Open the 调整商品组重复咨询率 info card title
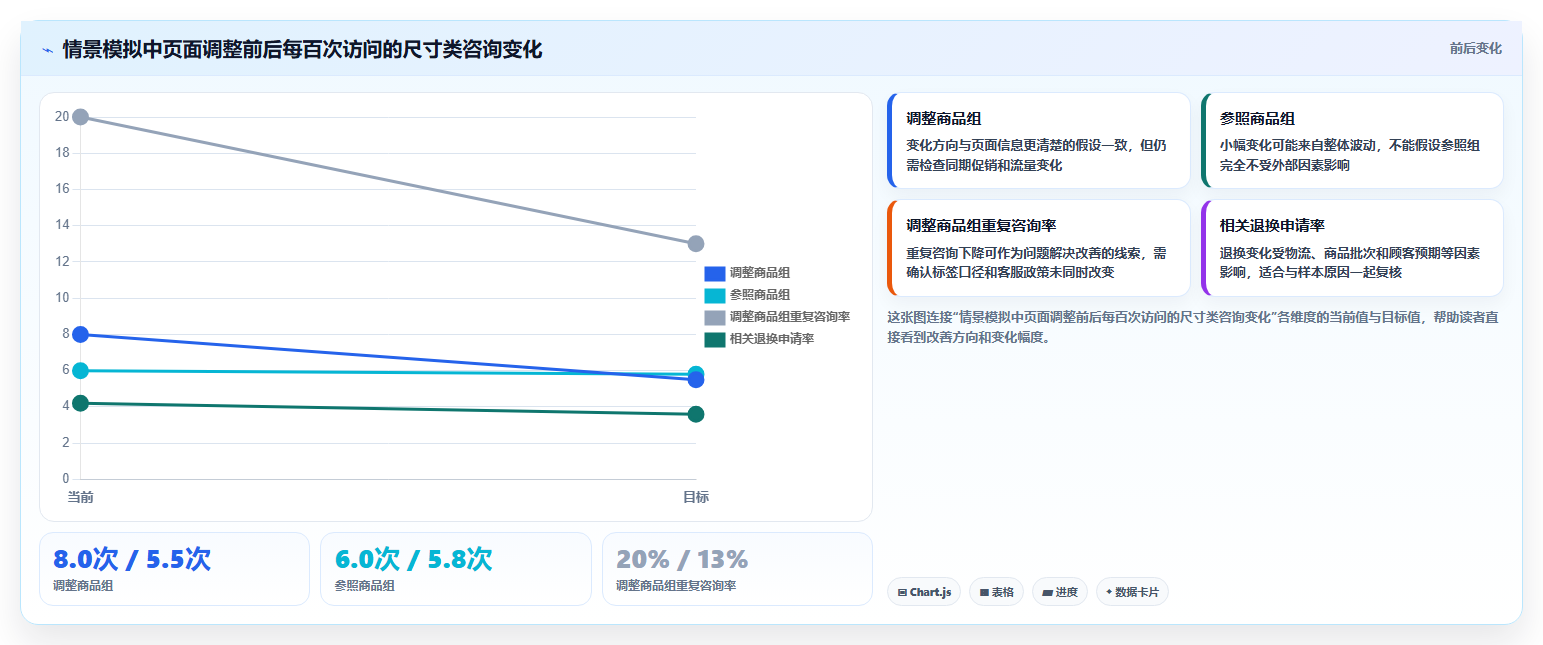Screen dimensions: 1543x645 tap(982, 225)
